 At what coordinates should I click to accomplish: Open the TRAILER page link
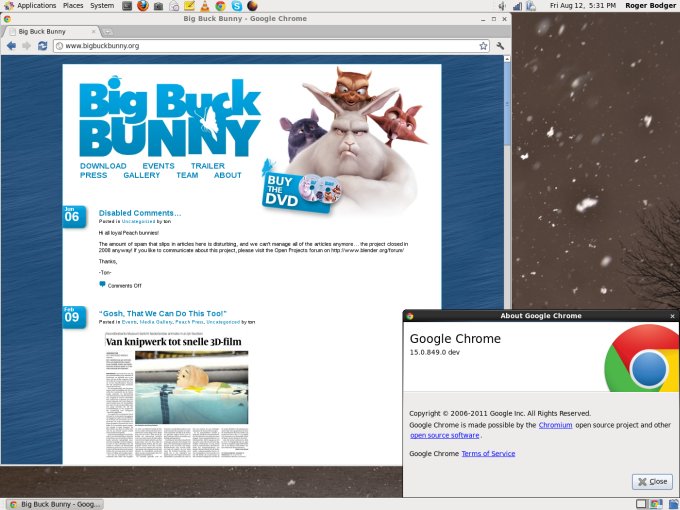pyautogui.click(x=208, y=166)
